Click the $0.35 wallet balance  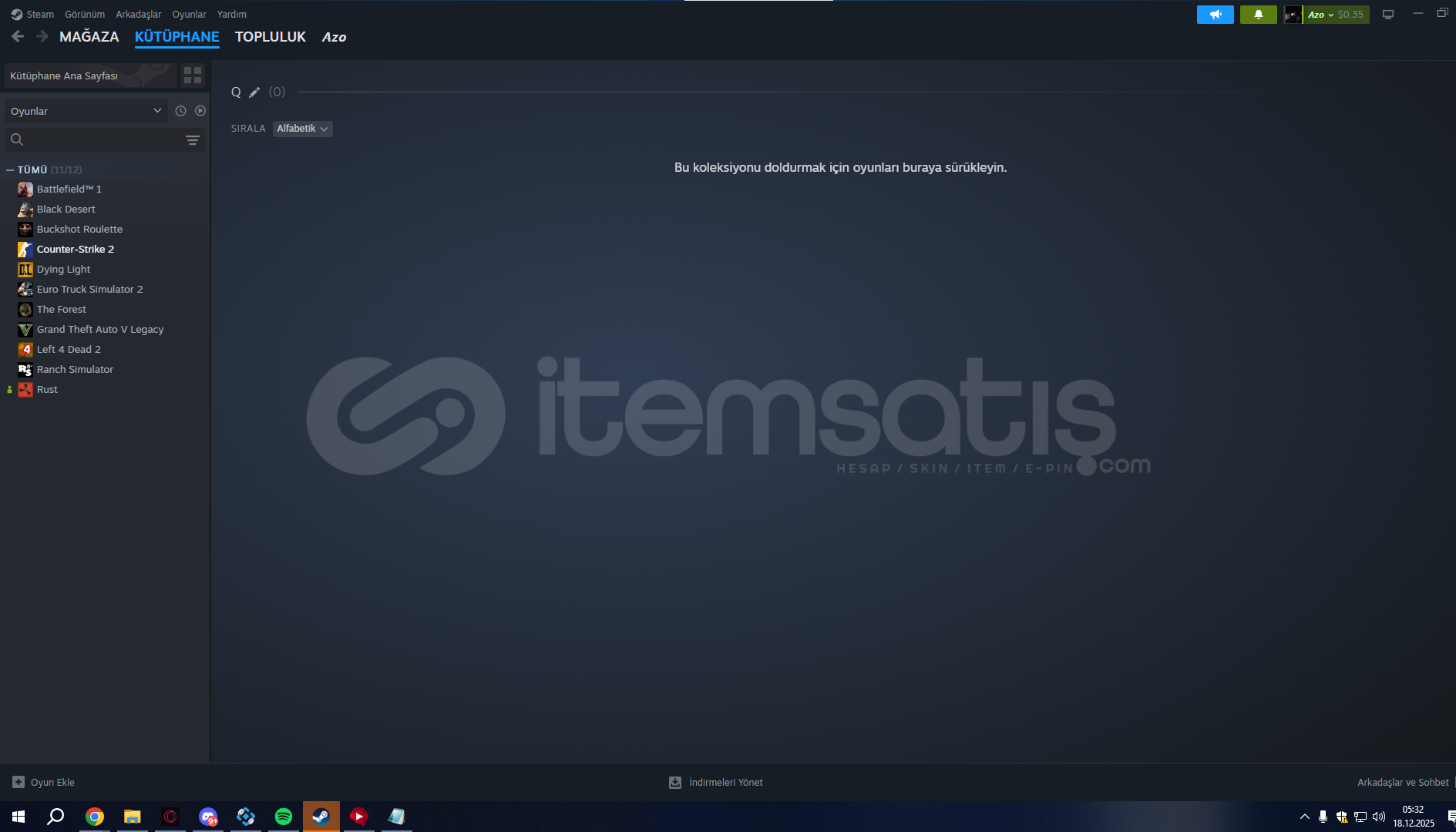coord(1350,15)
